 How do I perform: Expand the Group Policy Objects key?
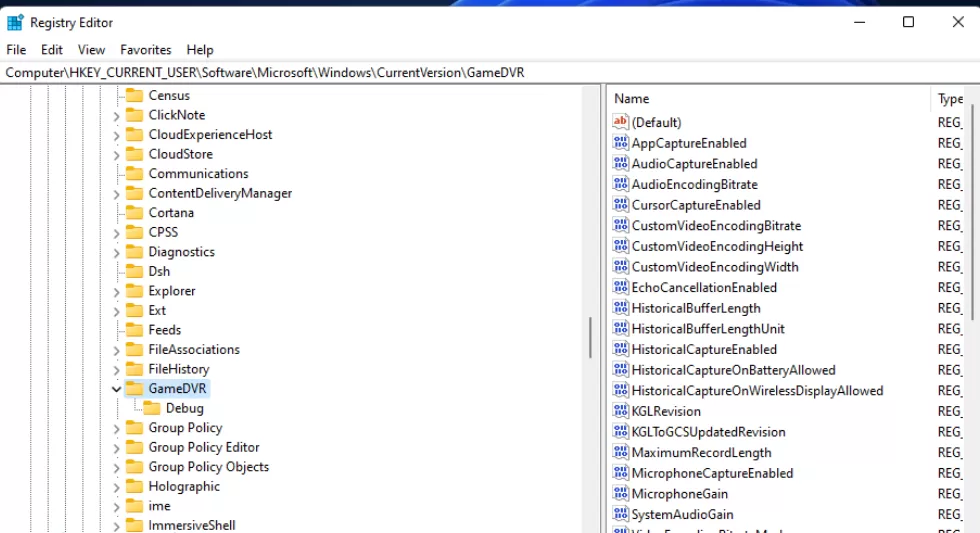(116, 467)
